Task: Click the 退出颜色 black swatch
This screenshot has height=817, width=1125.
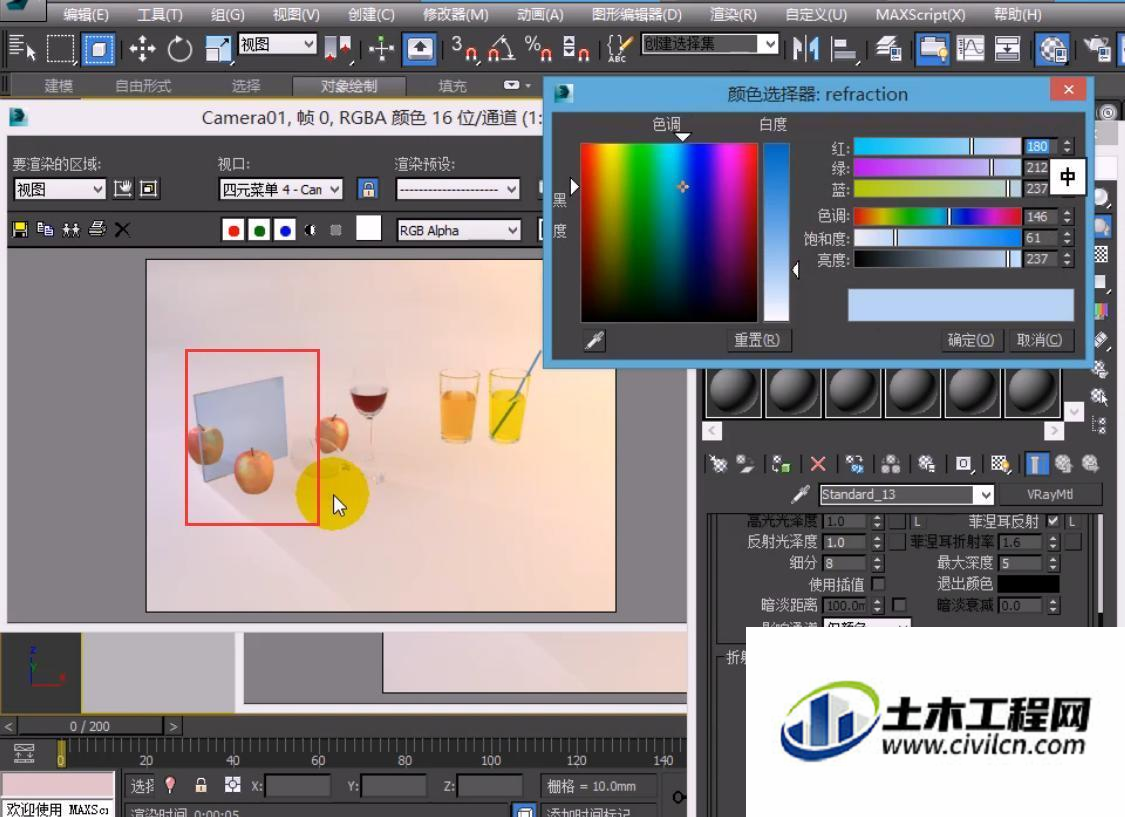Action: click(x=1027, y=584)
